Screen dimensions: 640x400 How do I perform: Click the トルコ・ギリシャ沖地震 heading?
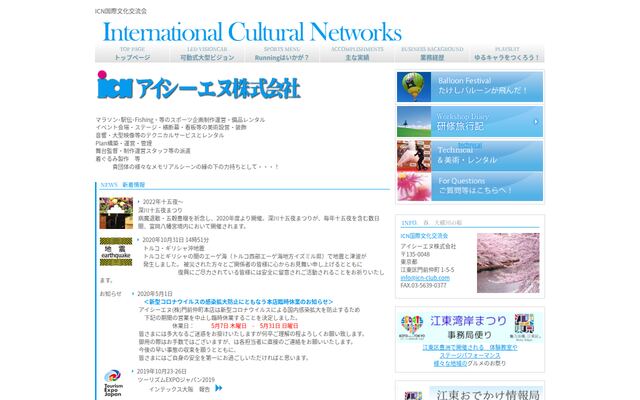pyautogui.click(x=174, y=248)
